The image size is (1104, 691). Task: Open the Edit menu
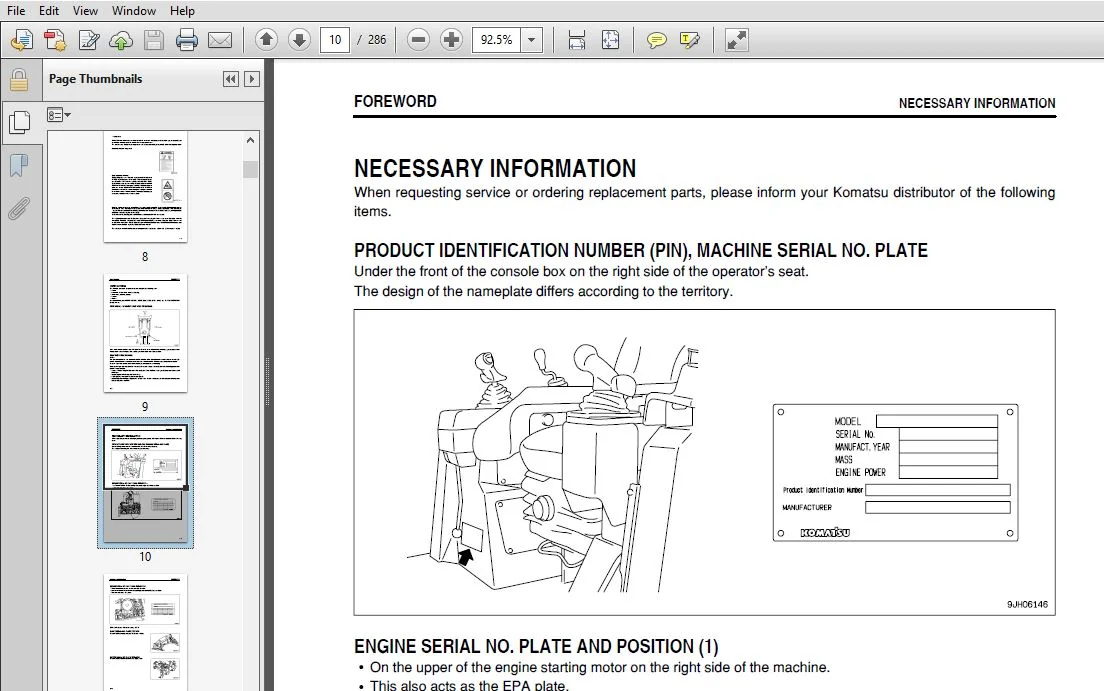click(49, 11)
